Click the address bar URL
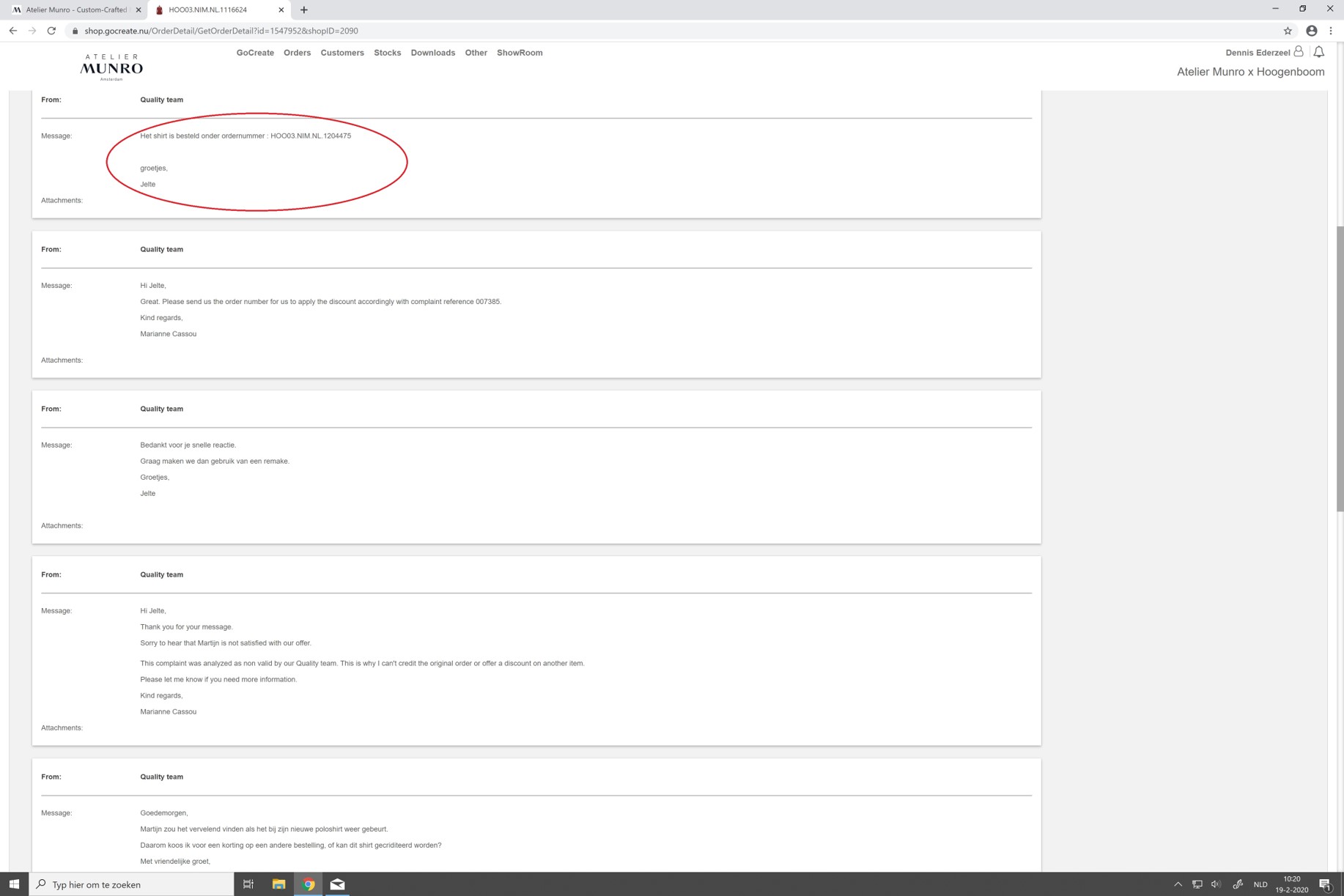1344x896 pixels. 221,31
